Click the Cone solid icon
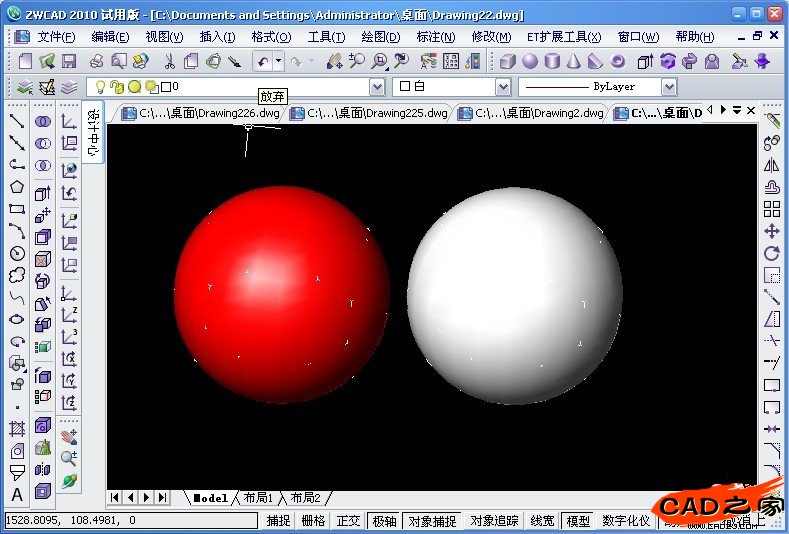789x534 pixels. pyautogui.click(x=574, y=61)
